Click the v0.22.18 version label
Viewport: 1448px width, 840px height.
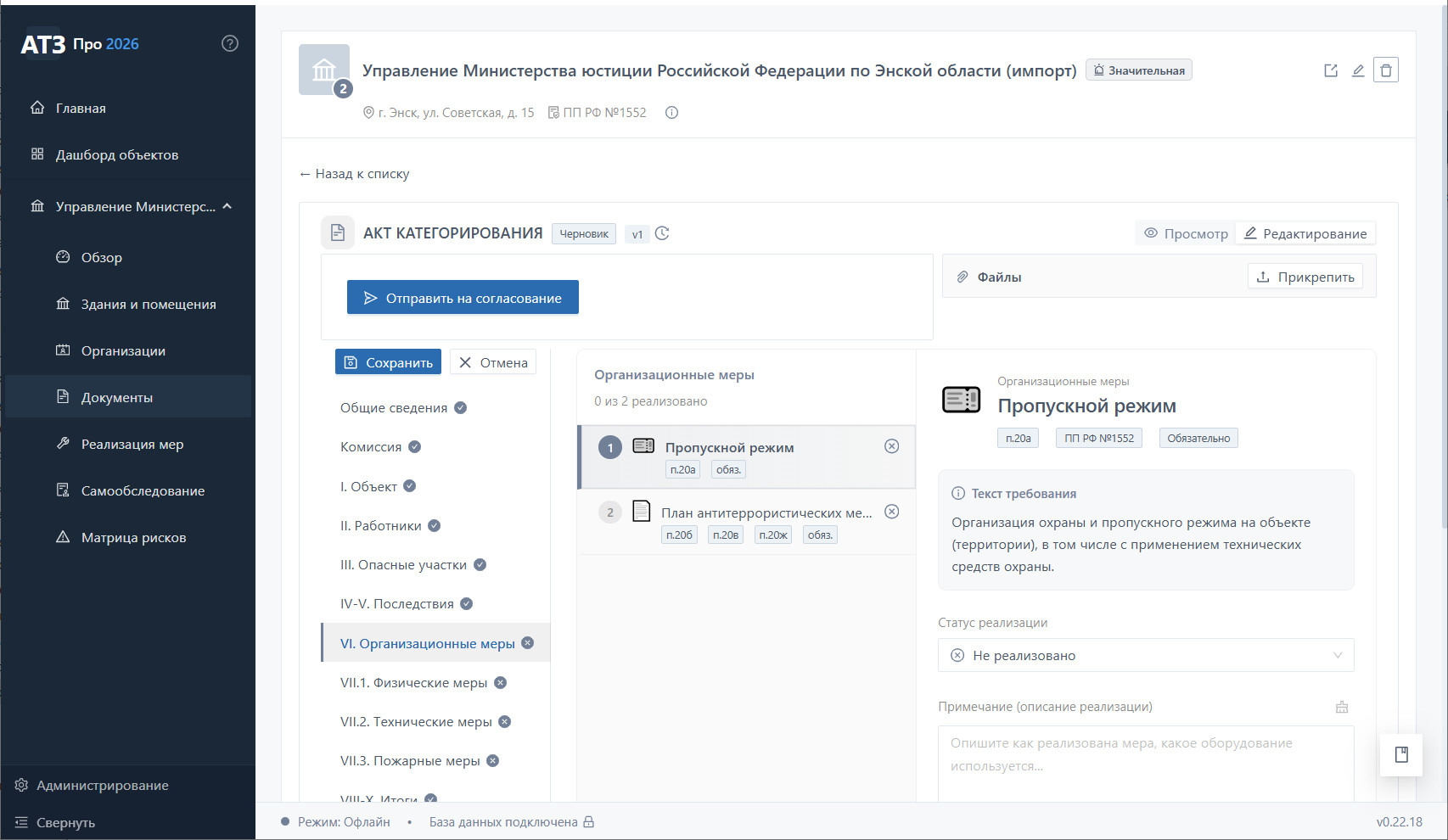tap(1400, 821)
